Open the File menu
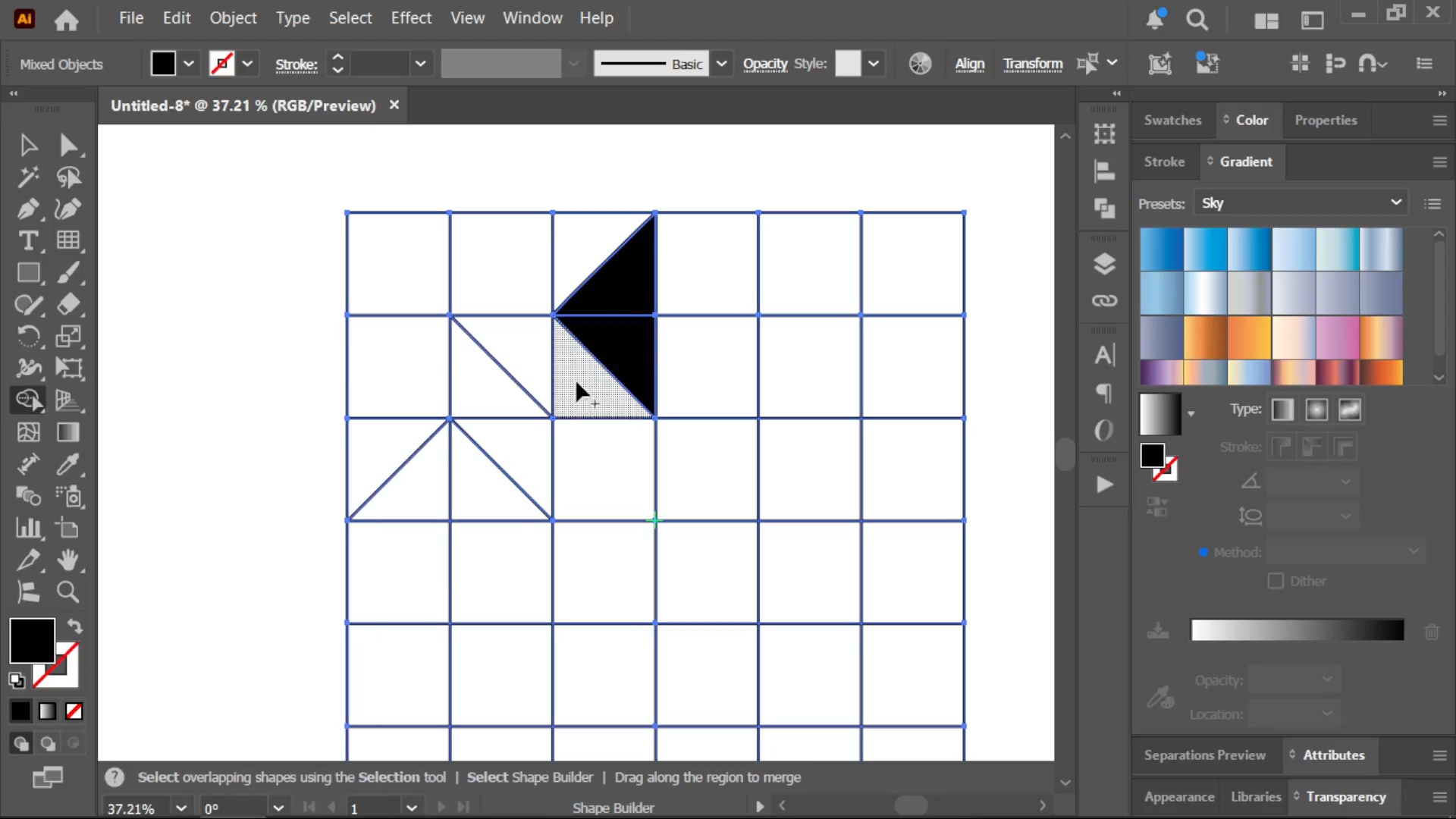This screenshot has height=819, width=1456. (131, 18)
